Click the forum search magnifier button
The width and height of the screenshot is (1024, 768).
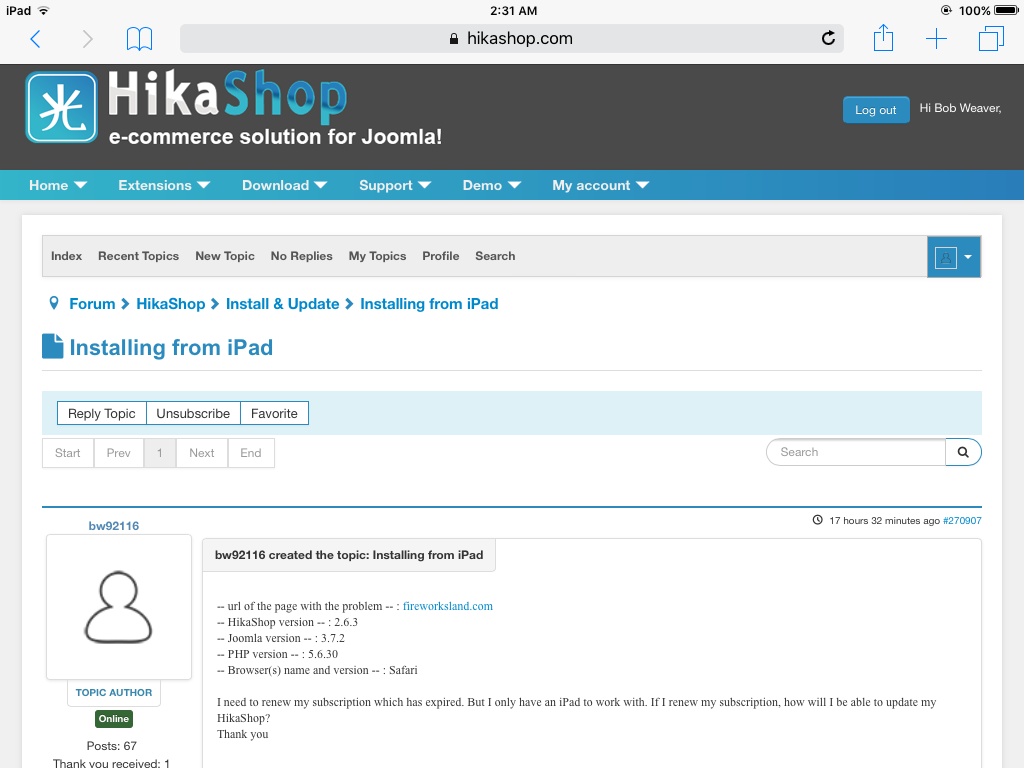(x=963, y=452)
